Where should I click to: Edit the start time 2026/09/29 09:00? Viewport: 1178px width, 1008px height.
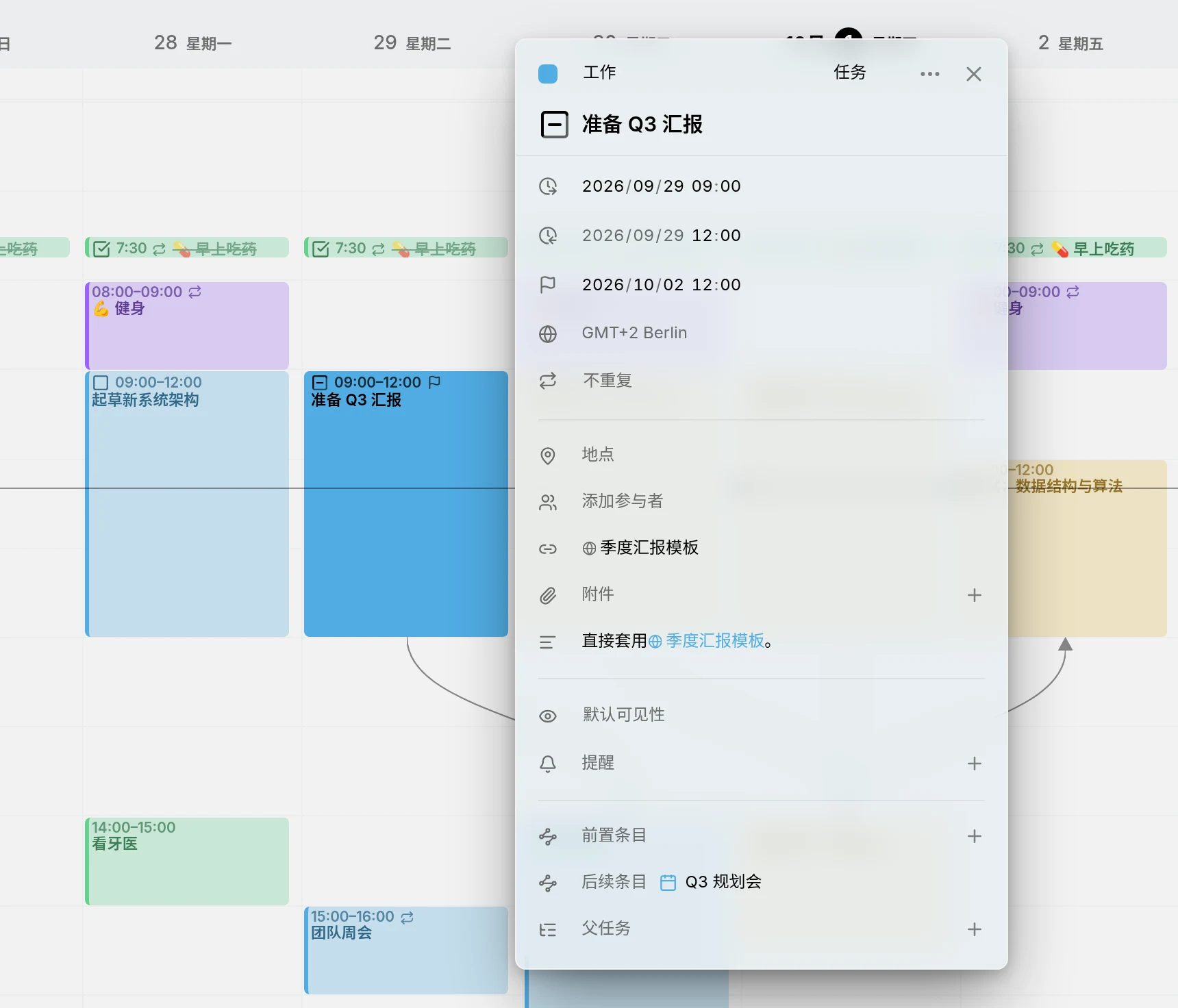click(x=661, y=186)
